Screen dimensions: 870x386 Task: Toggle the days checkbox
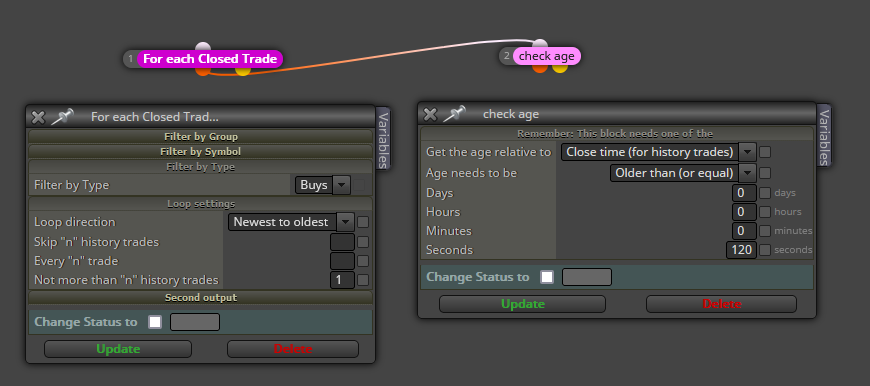[765, 193]
